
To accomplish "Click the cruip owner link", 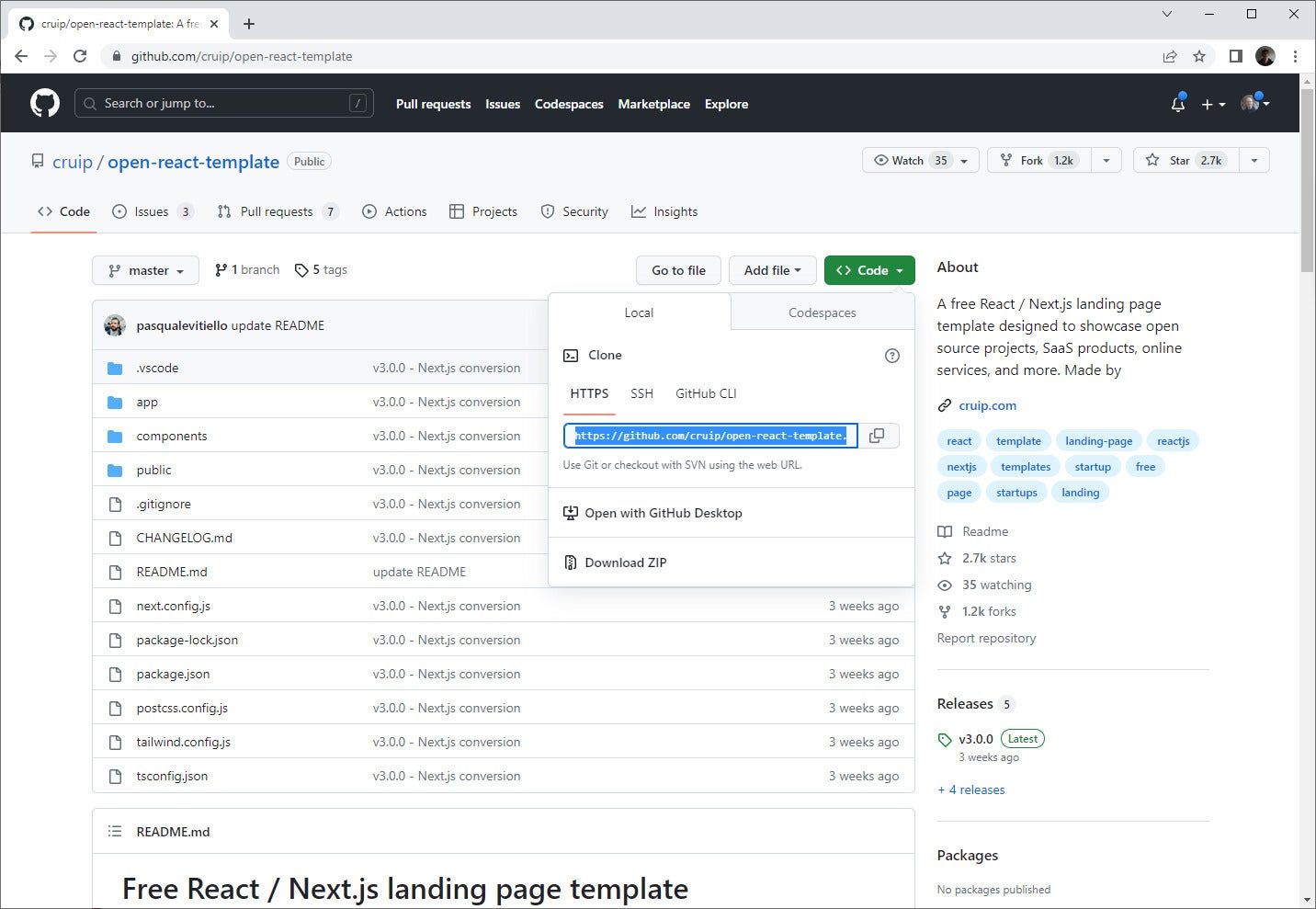I will tap(73, 162).
